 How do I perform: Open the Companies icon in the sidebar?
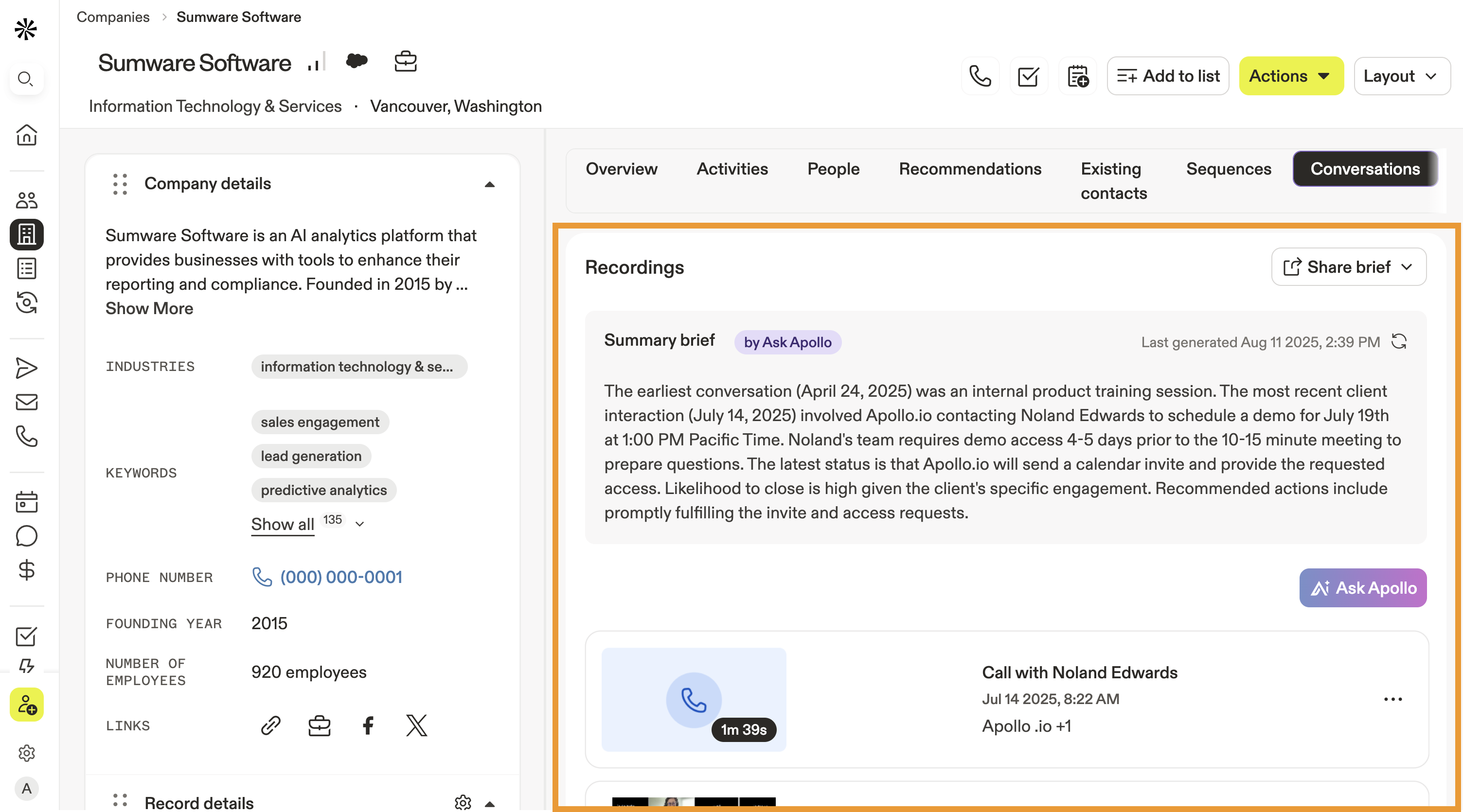[27, 234]
